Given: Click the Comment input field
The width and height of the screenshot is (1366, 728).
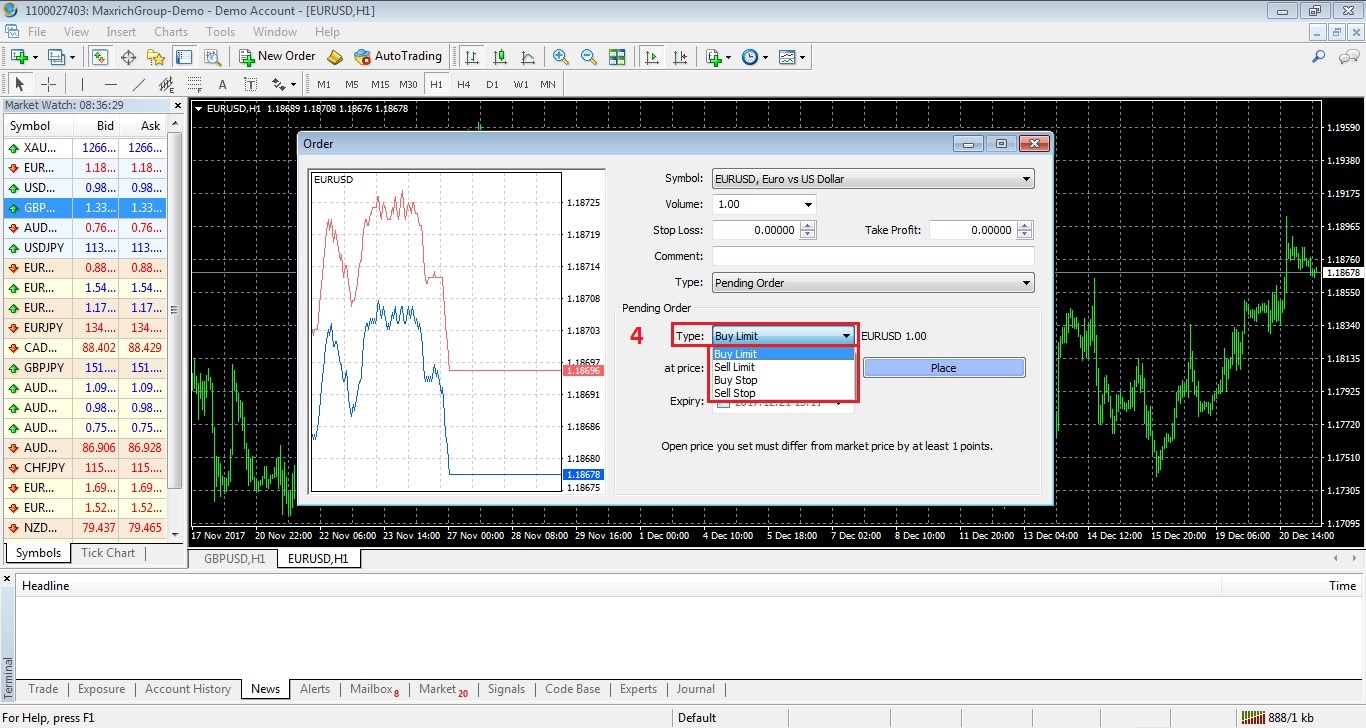Looking at the screenshot, I should coord(873,257).
